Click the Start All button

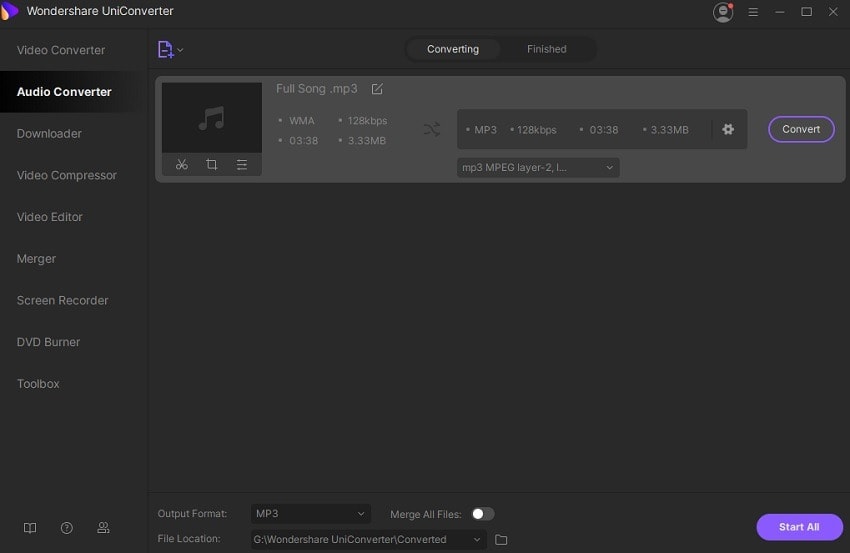[x=799, y=527]
